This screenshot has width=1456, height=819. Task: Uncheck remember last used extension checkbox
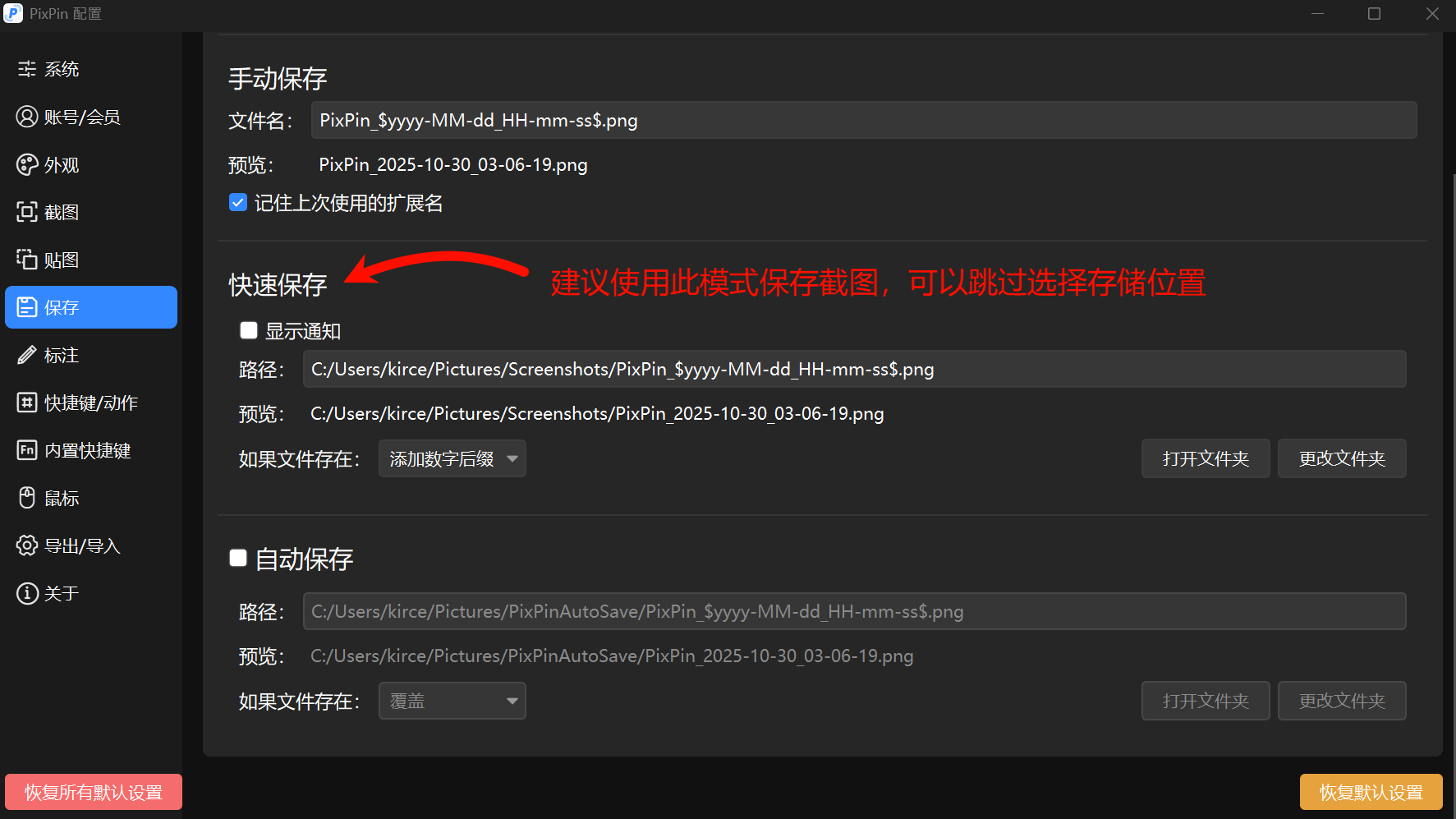(238, 203)
